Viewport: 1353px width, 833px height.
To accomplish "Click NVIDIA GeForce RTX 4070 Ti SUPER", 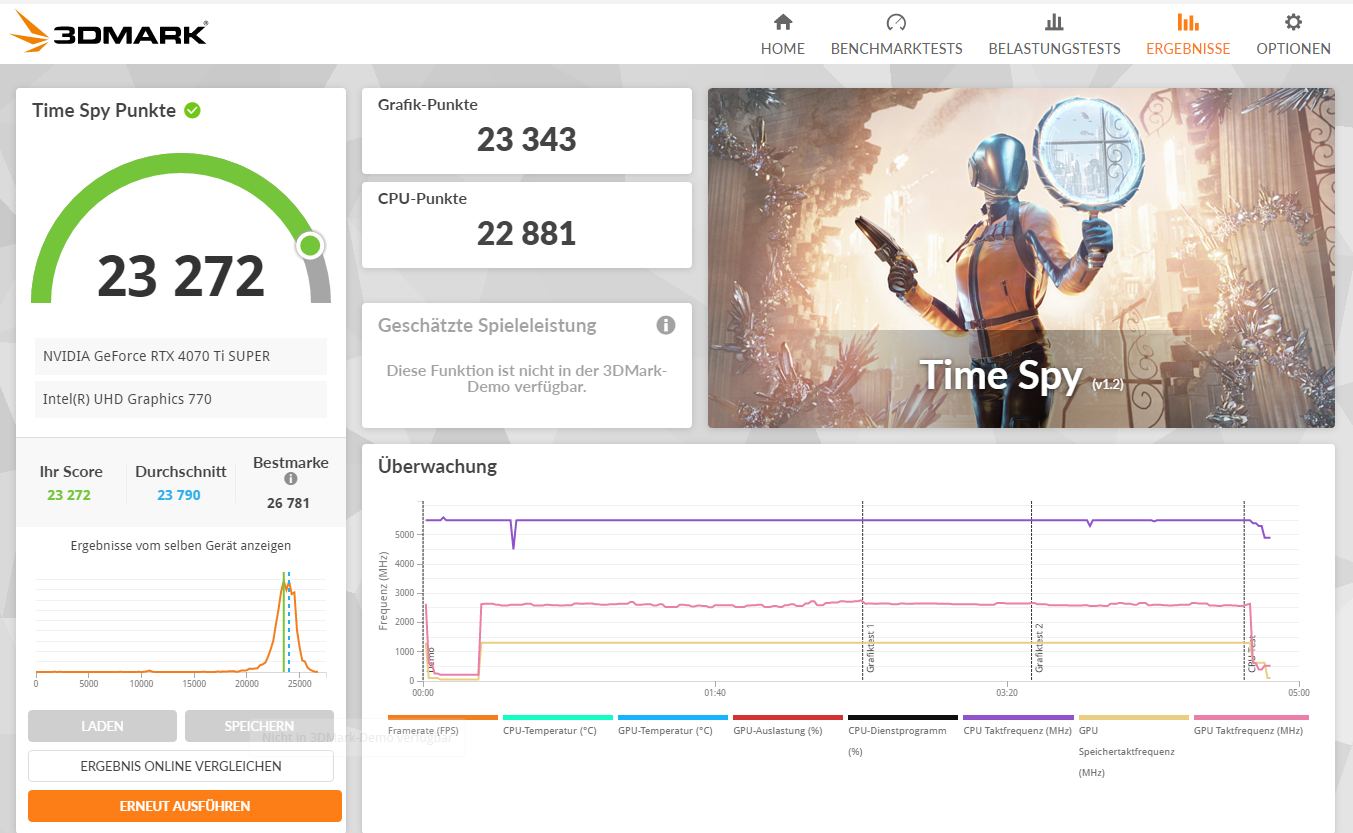I will (181, 356).
